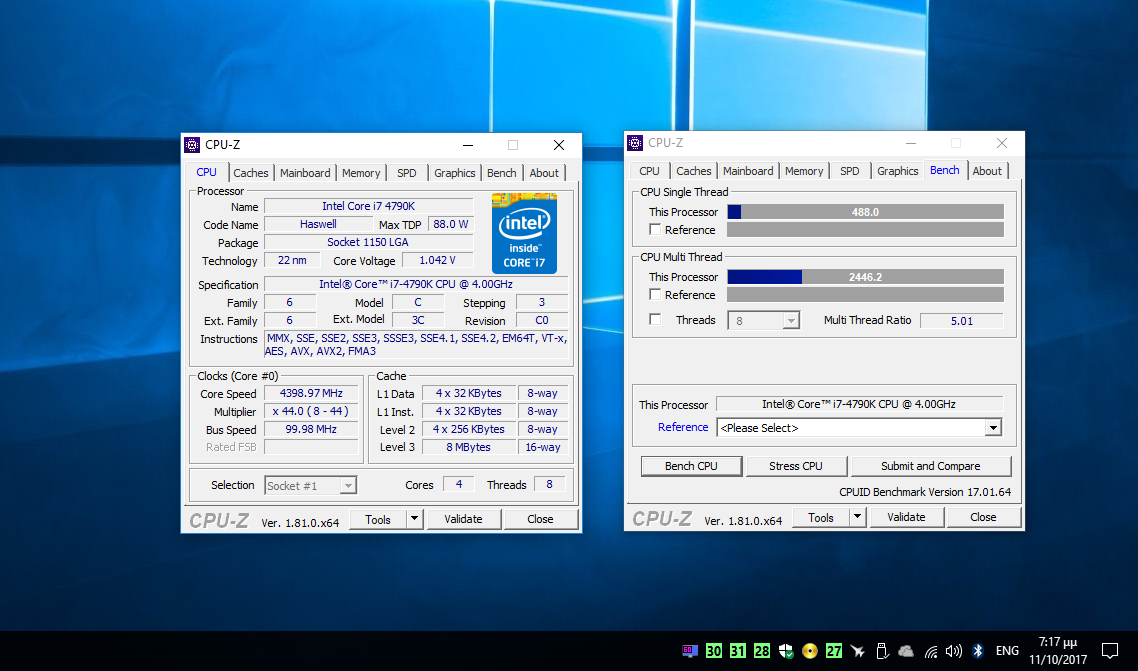Switch to SPD tab in left CPU-Z window
Viewport: 1138px width, 671px height.
click(406, 173)
